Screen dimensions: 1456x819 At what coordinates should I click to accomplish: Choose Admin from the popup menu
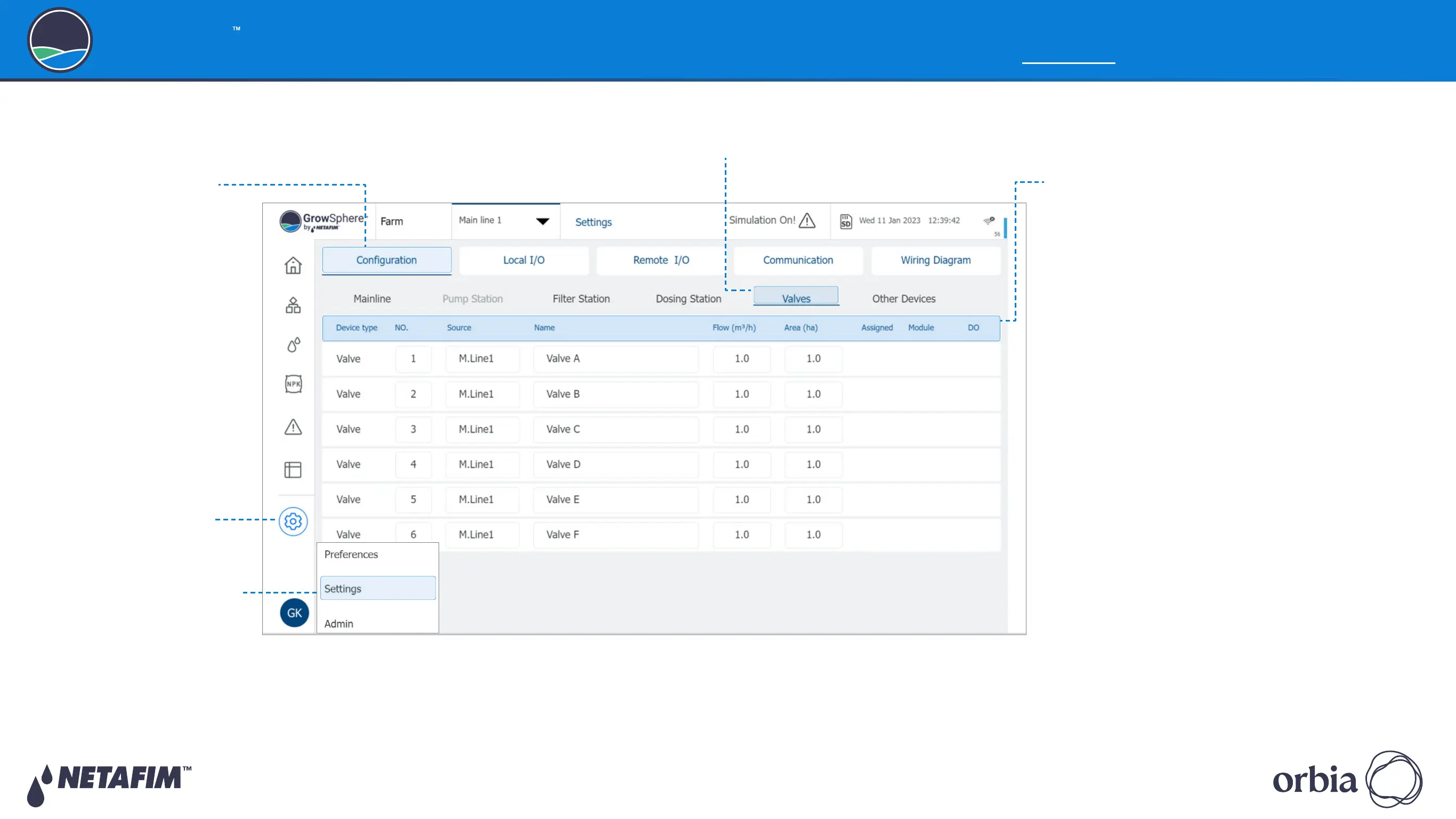tap(338, 623)
